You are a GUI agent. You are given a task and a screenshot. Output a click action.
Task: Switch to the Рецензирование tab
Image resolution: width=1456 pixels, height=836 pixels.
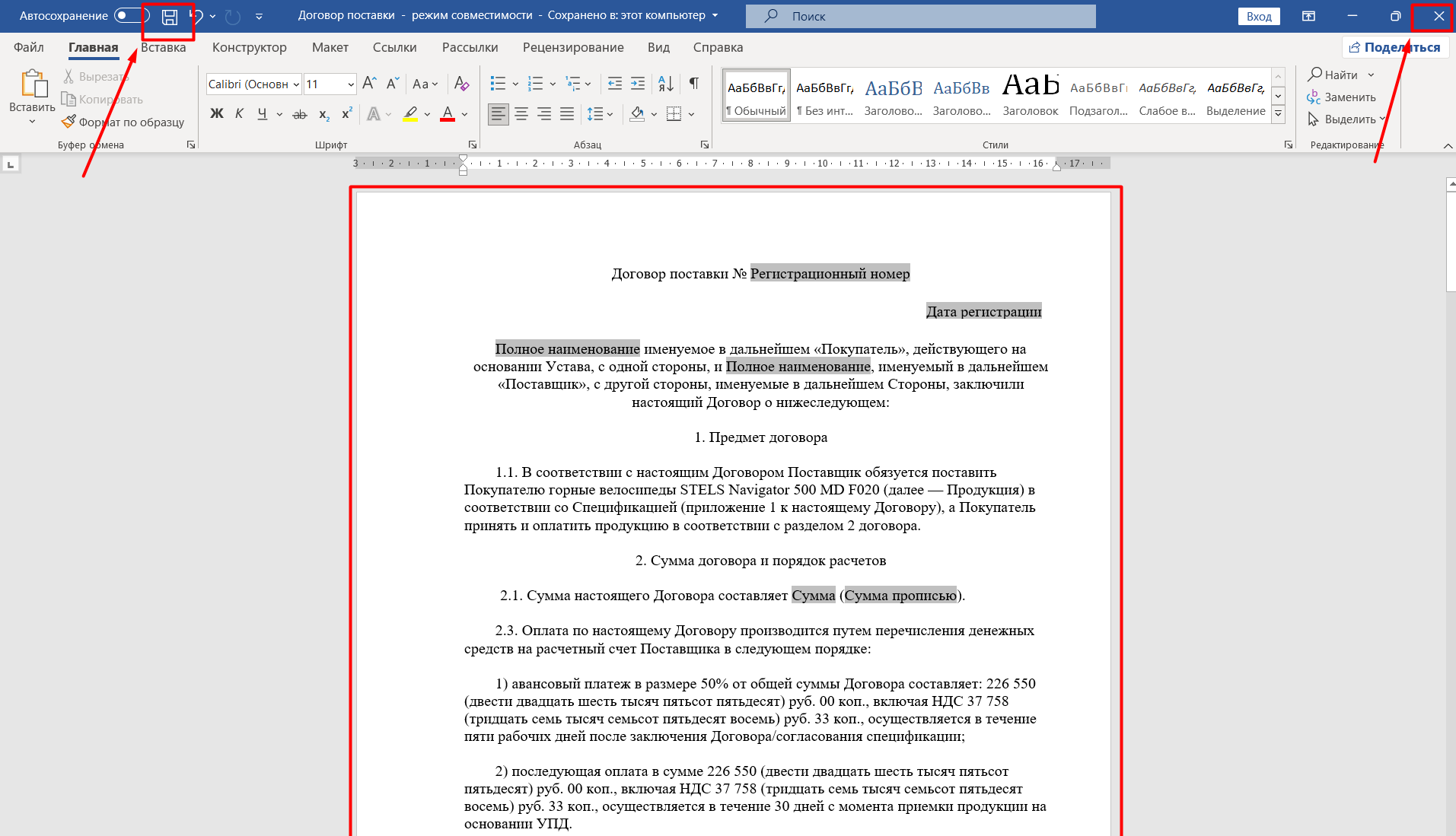(573, 47)
